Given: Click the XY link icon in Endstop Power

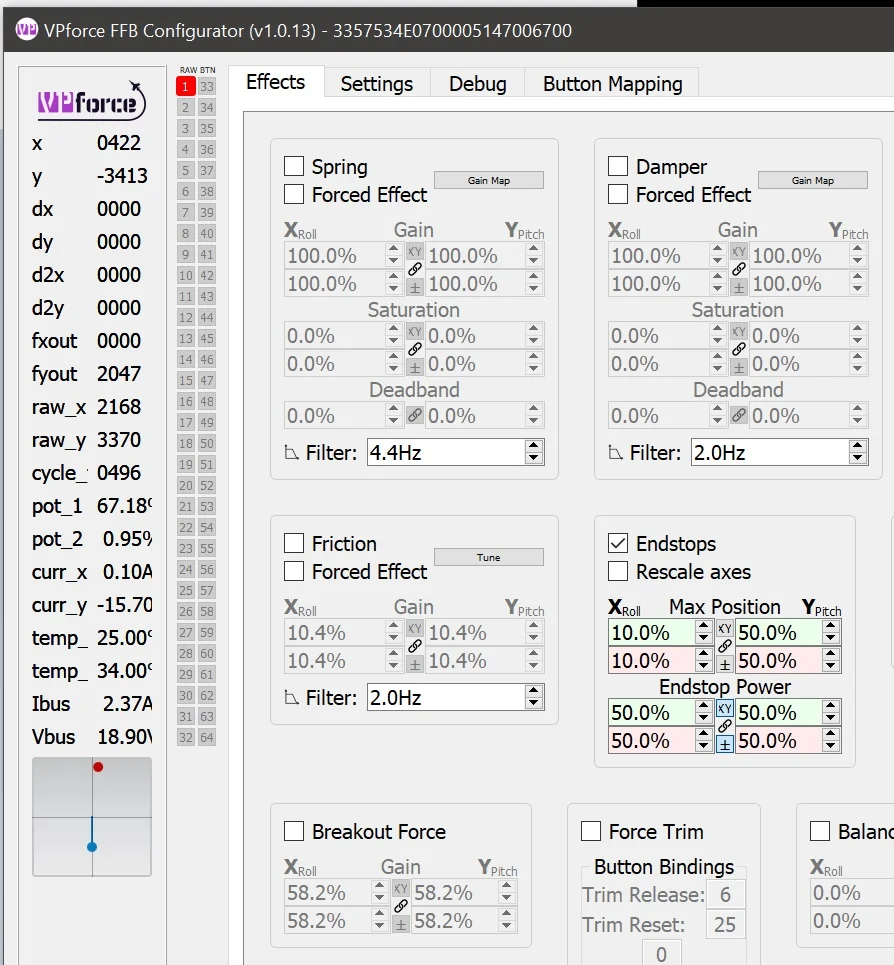Looking at the screenshot, I should pyautogui.click(x=725, y=708).
